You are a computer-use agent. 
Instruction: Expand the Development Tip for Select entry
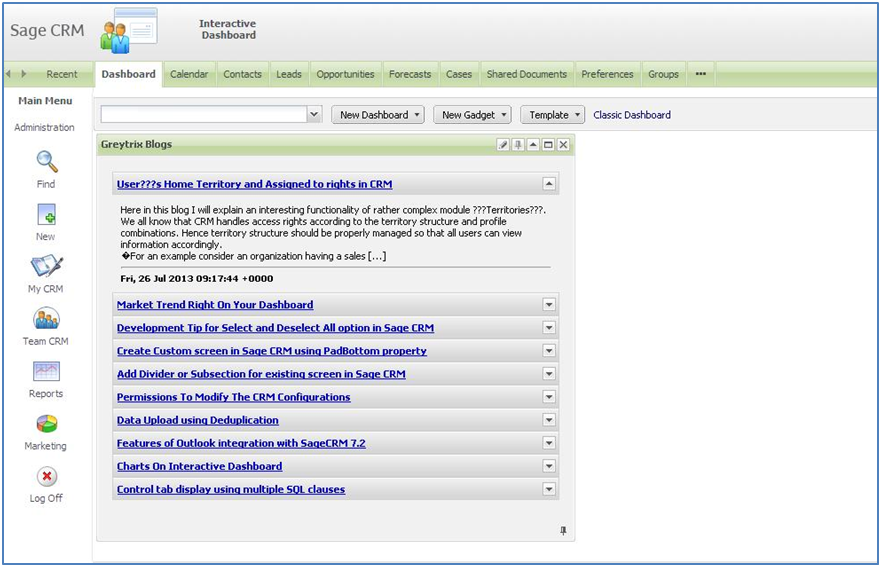tap(549, 328)
